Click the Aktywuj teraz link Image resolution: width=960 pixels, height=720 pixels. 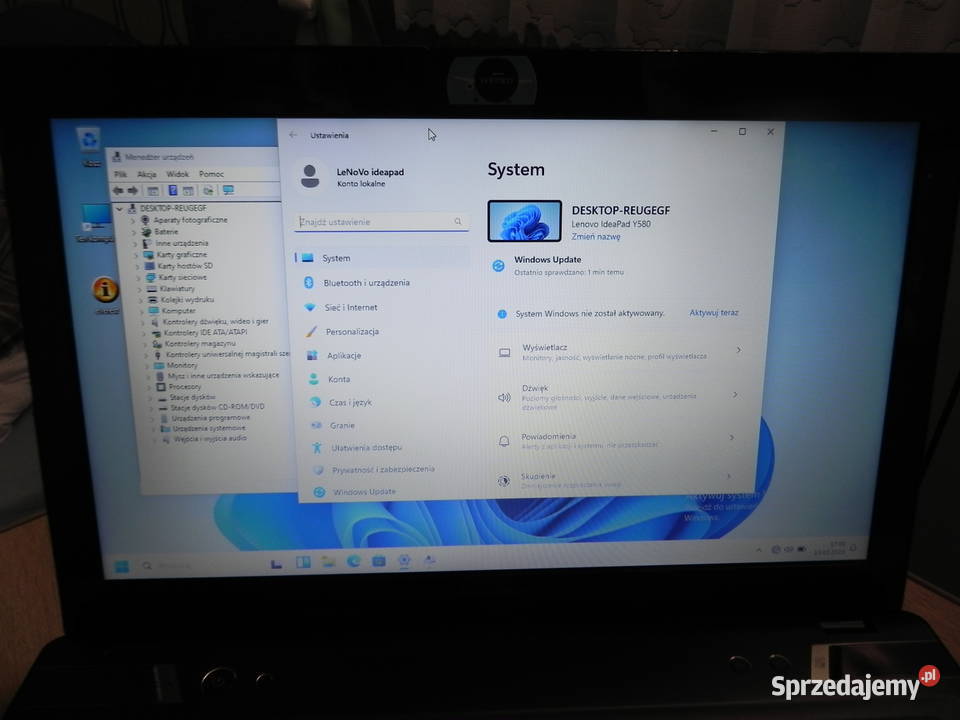coord(714,312)
